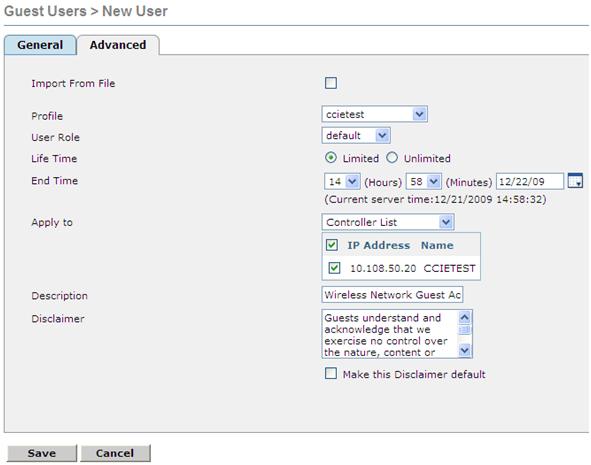
Task: Click the 10.108.50.20 IP address text
Action: click(383, 268)
